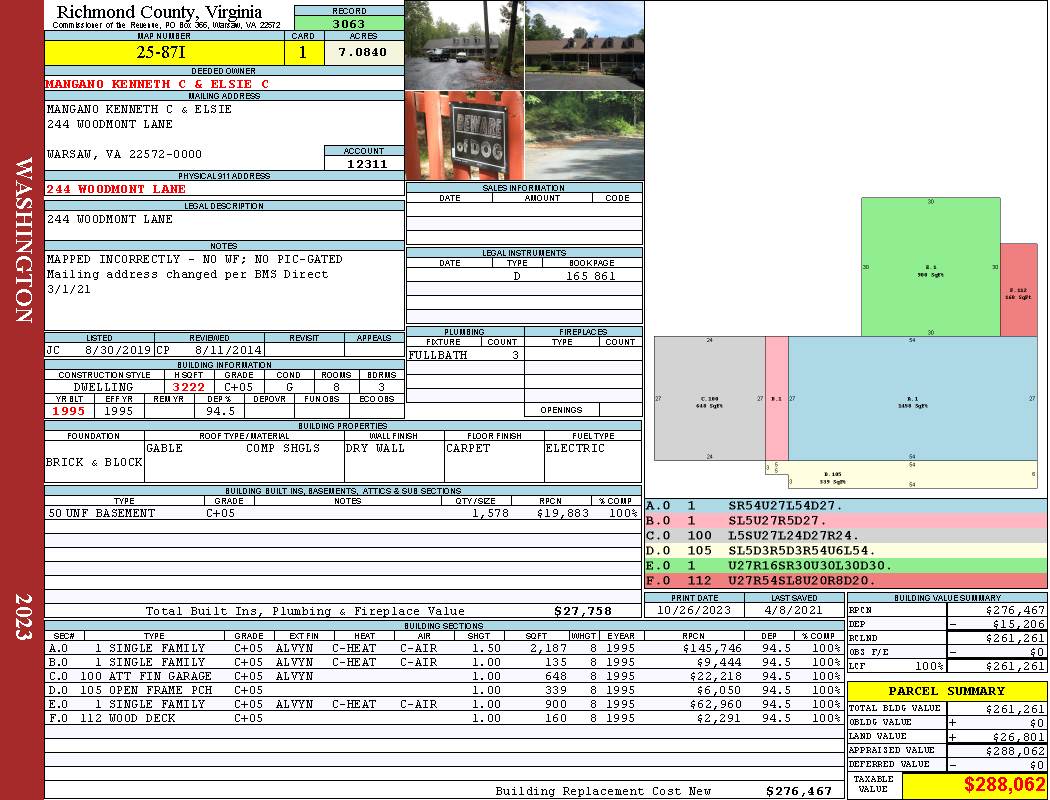The image size is (1050, 800).
Task: Click the year built value 1995 in red
Action: 69,411
